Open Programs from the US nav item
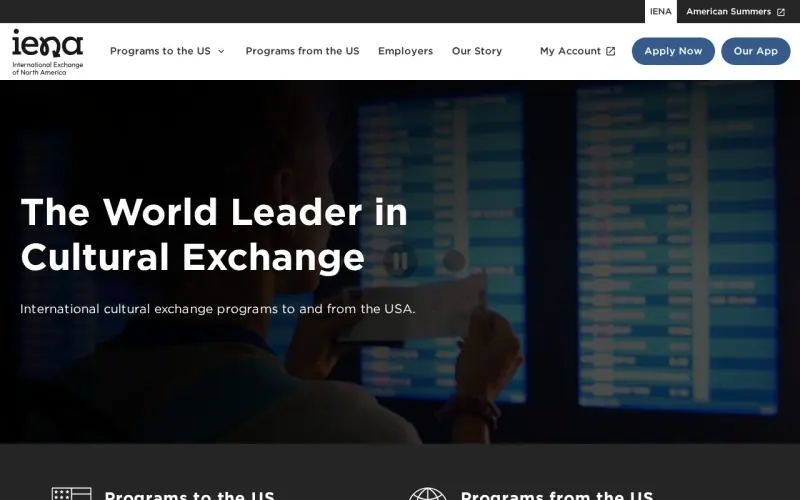800x500 pixels. pos(303,51)
